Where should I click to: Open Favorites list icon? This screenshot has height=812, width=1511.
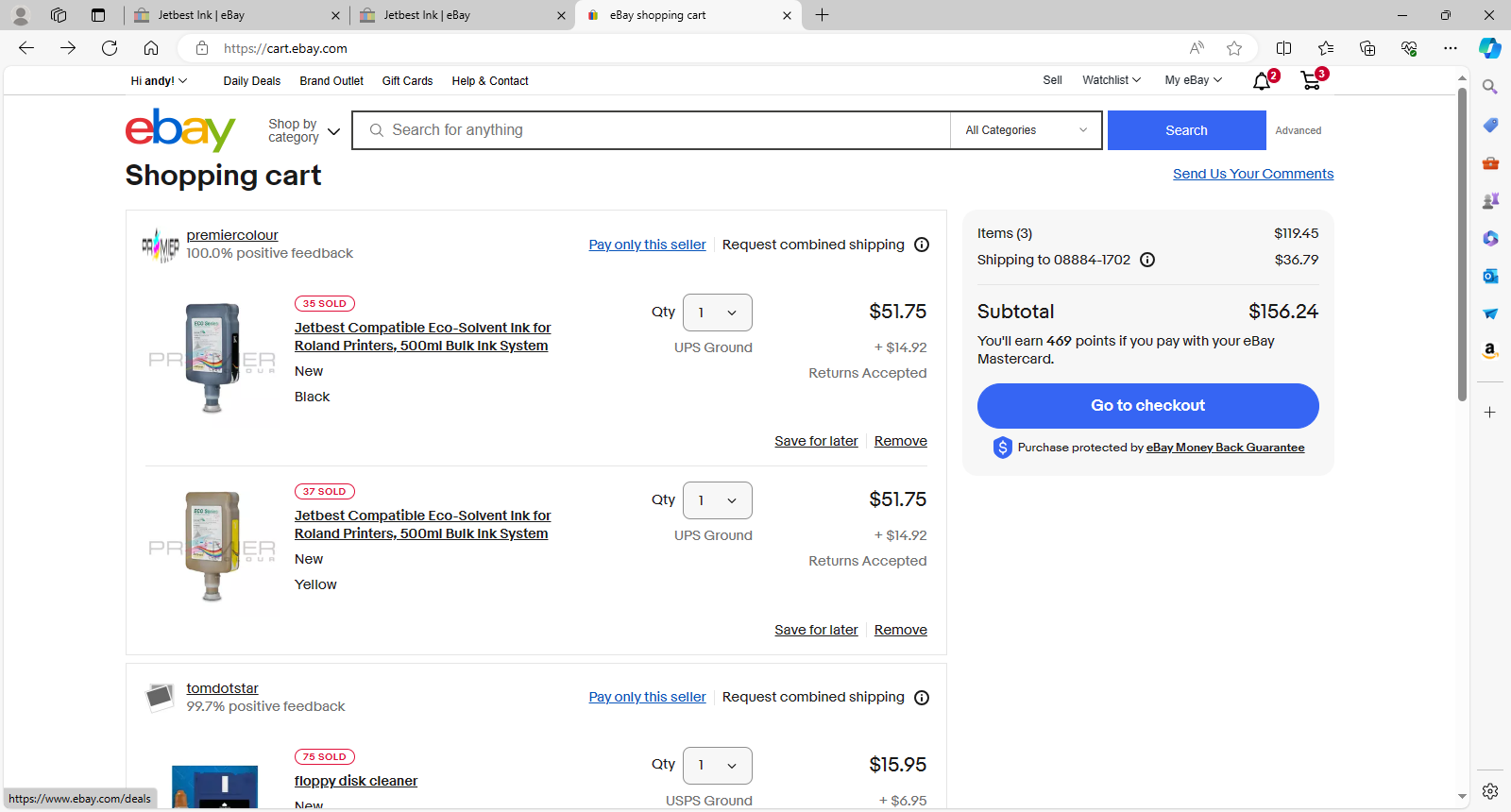(x=1326, y=48)
